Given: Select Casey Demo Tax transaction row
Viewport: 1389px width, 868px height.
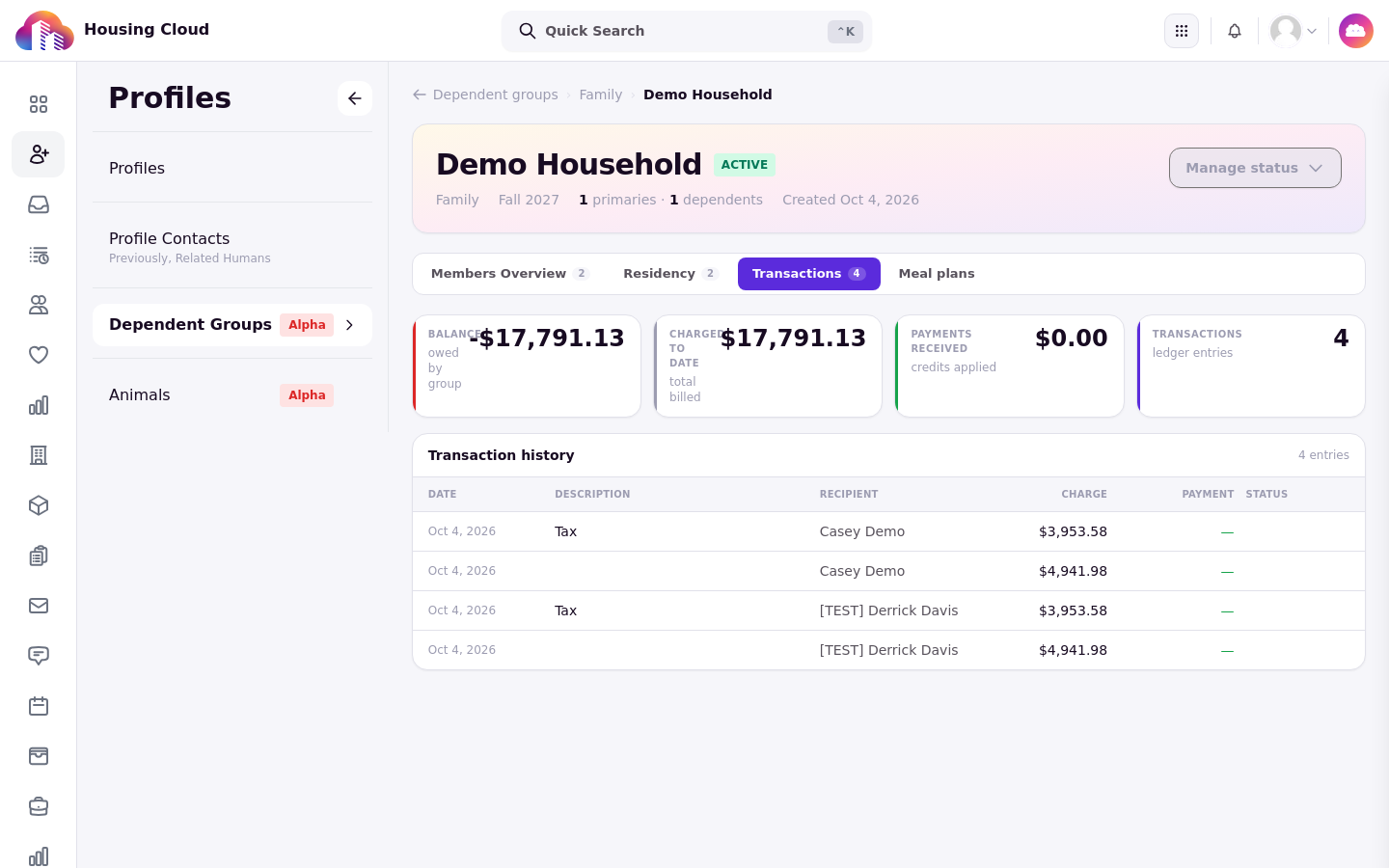Looking at the screenshot, I should (888, 531).
